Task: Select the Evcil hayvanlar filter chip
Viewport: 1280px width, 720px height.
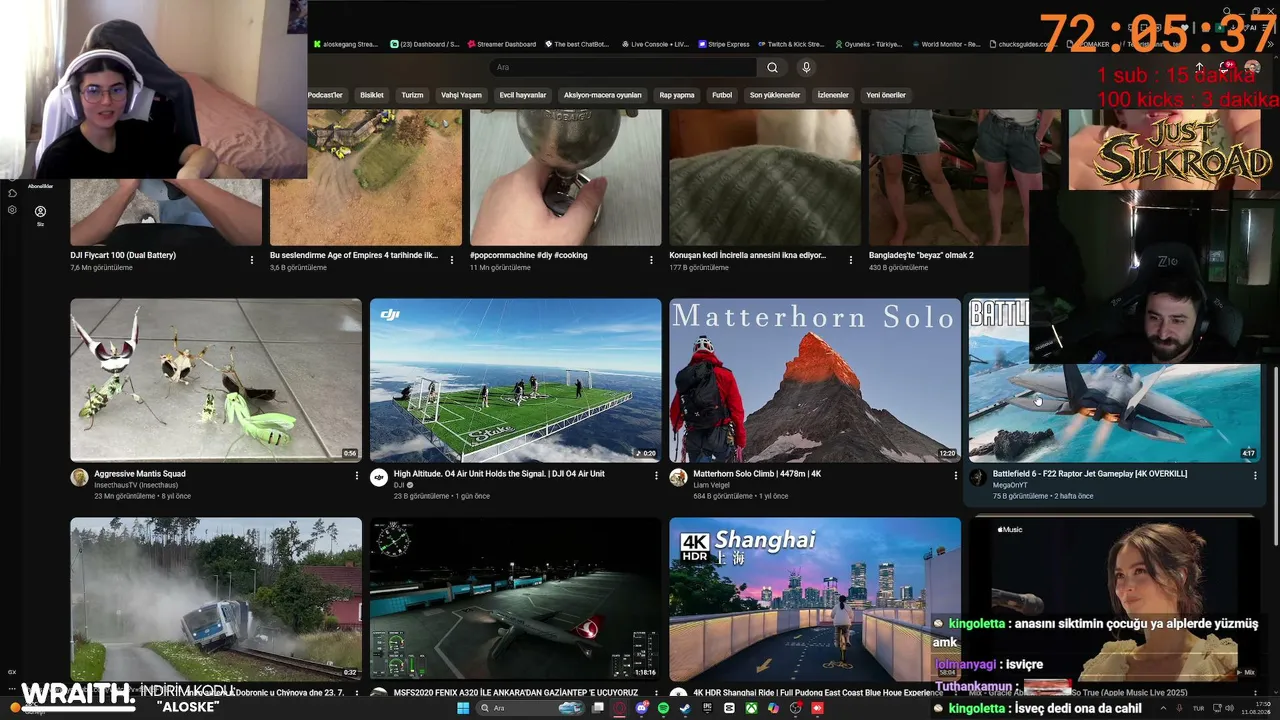Action: (523, 95)
